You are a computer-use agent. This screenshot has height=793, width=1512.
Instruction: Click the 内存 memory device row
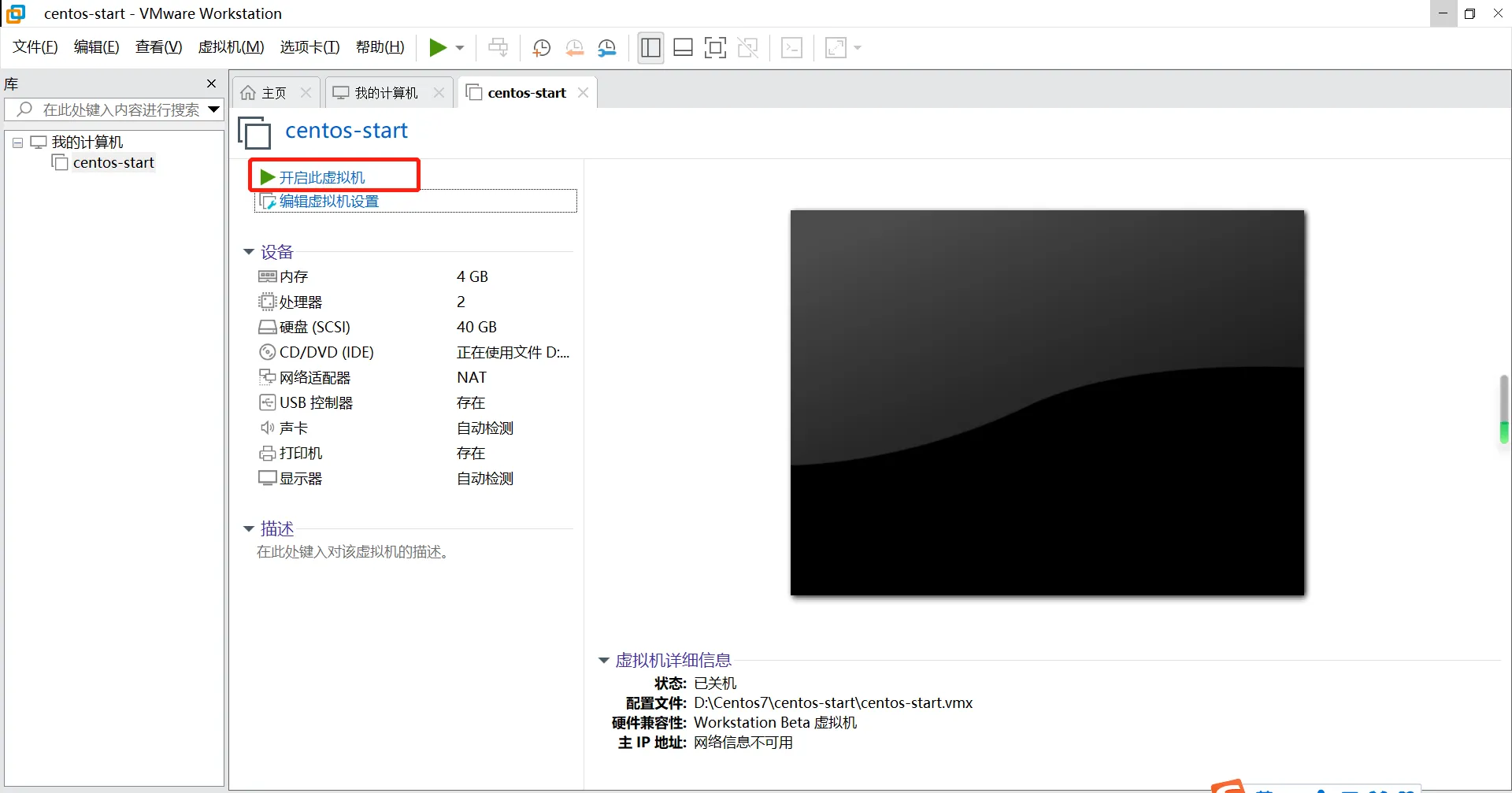[414, 276]
